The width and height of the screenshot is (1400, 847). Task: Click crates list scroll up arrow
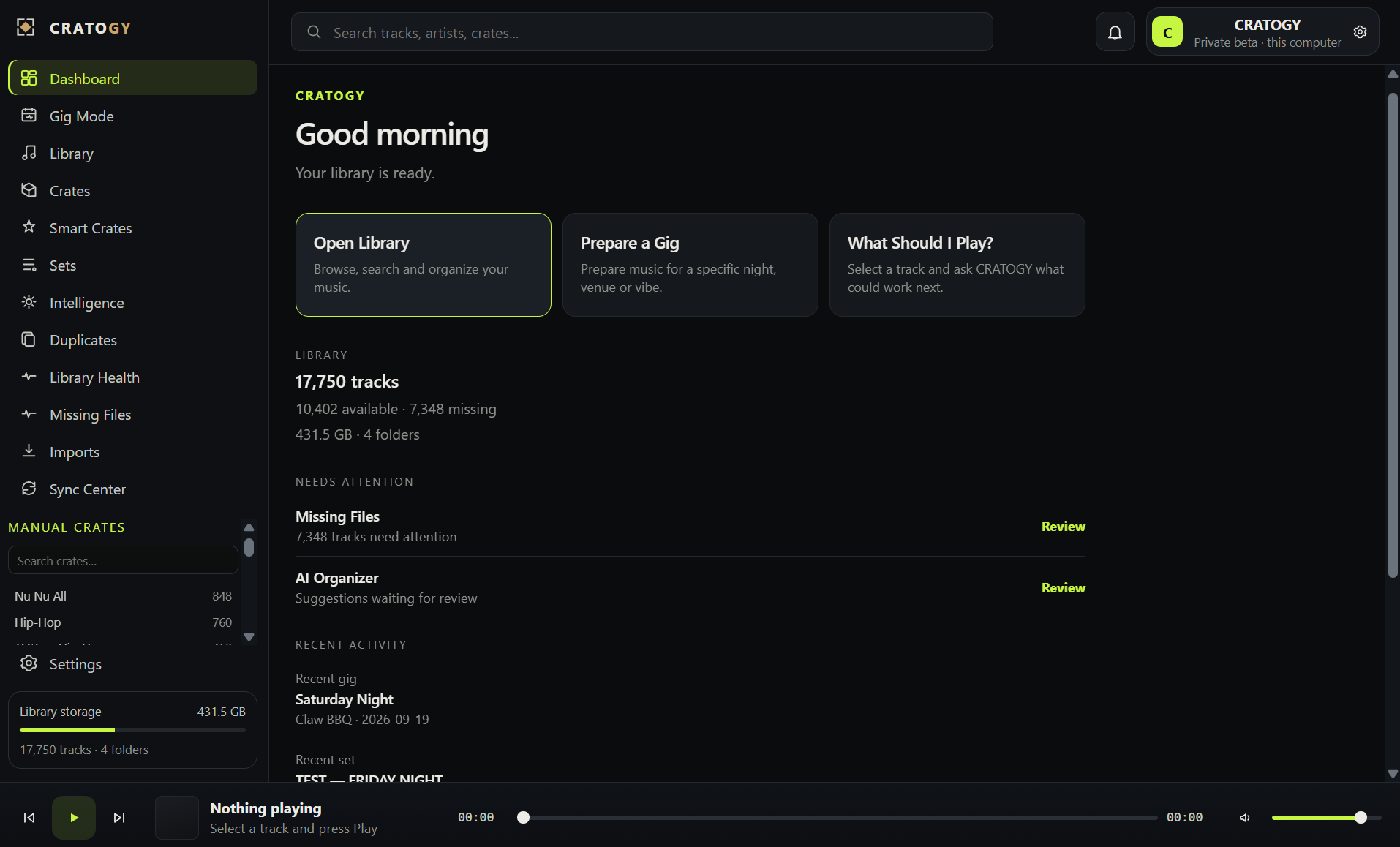[249, 527]
